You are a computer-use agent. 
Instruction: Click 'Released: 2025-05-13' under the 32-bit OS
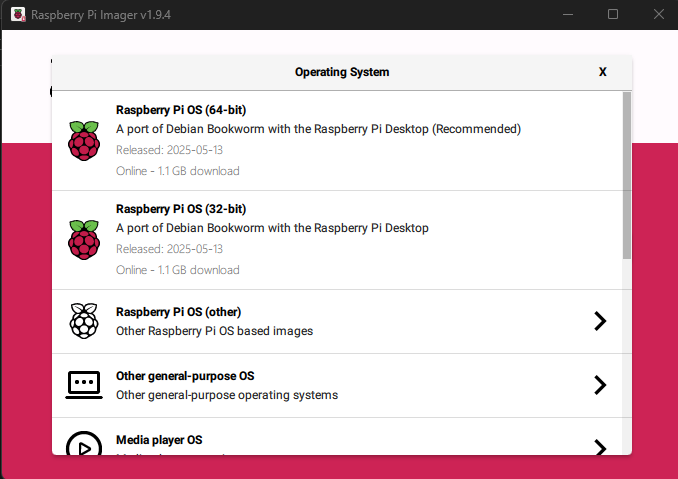click(x=169, y=249)
